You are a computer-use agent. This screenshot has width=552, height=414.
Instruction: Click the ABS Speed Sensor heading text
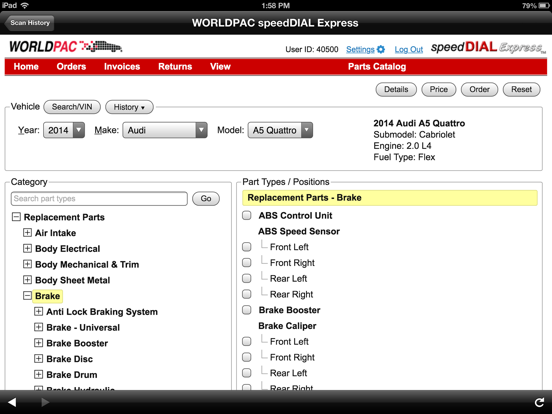(299, 231)
